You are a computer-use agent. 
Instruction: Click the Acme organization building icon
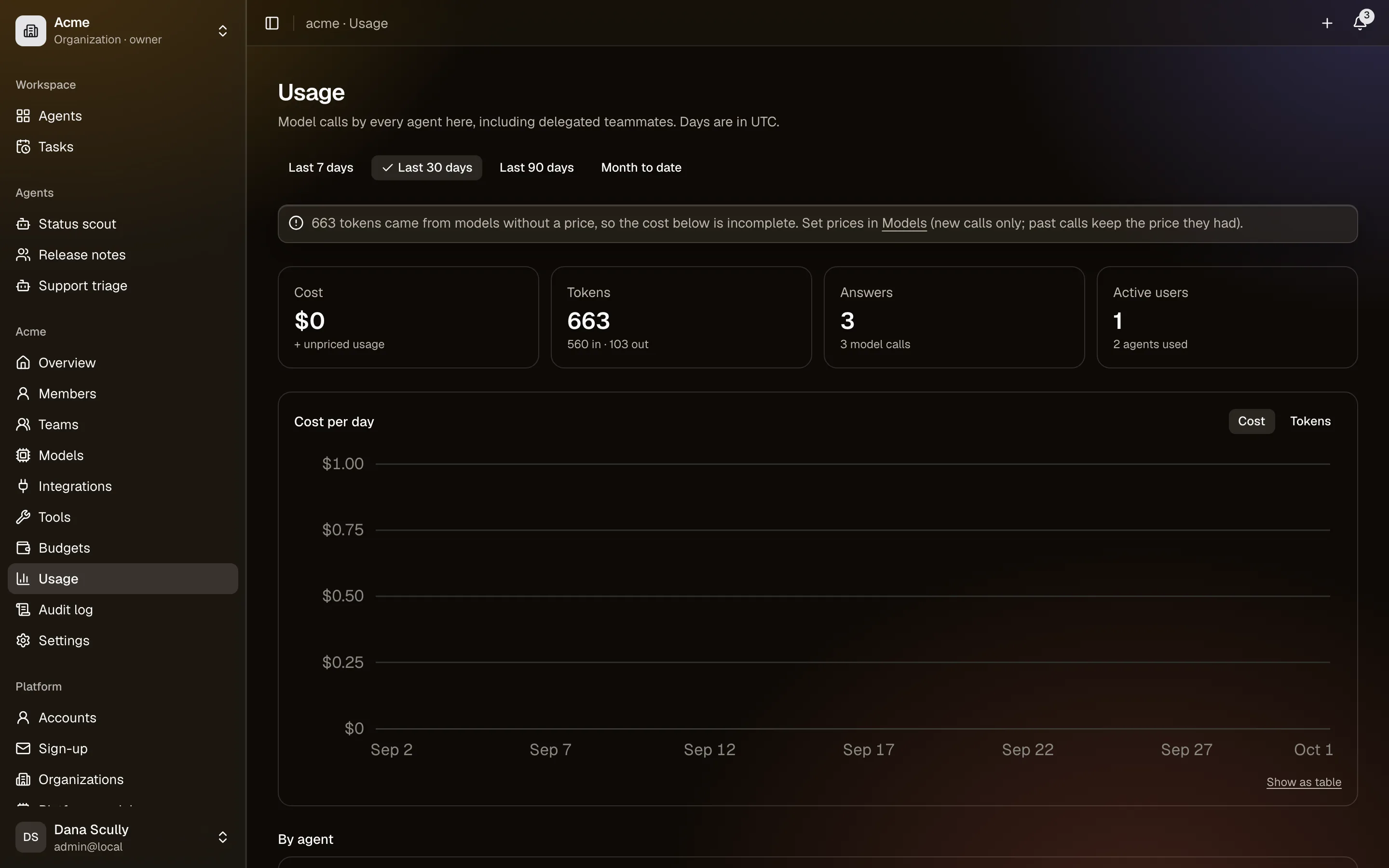pos(31,31)
